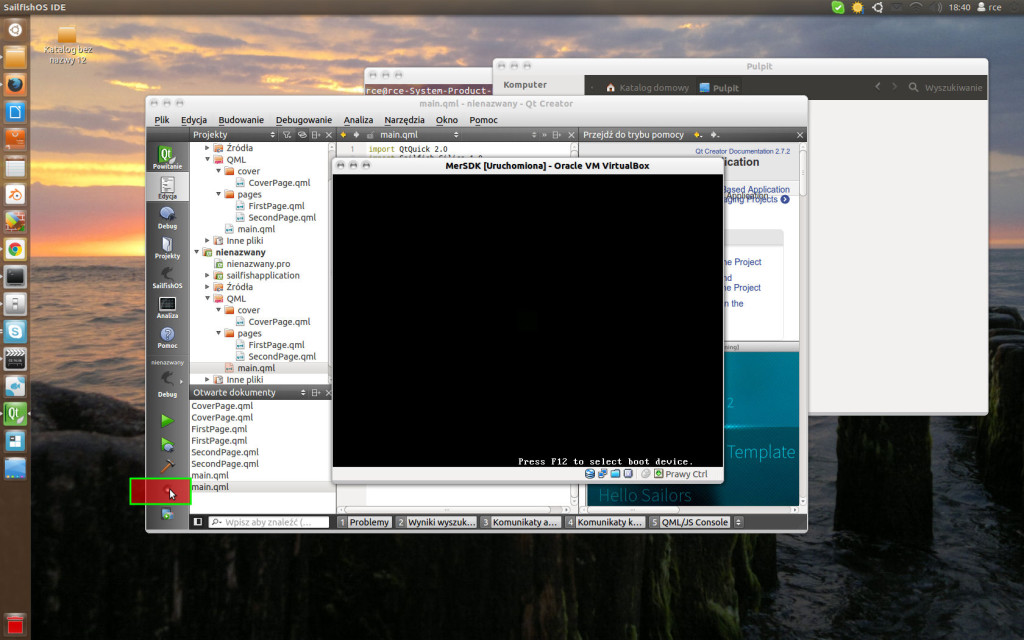Click the Pomoc mode icon in sidebar
Viewport: 1024px width, 640px height.
tap(167, 337)
